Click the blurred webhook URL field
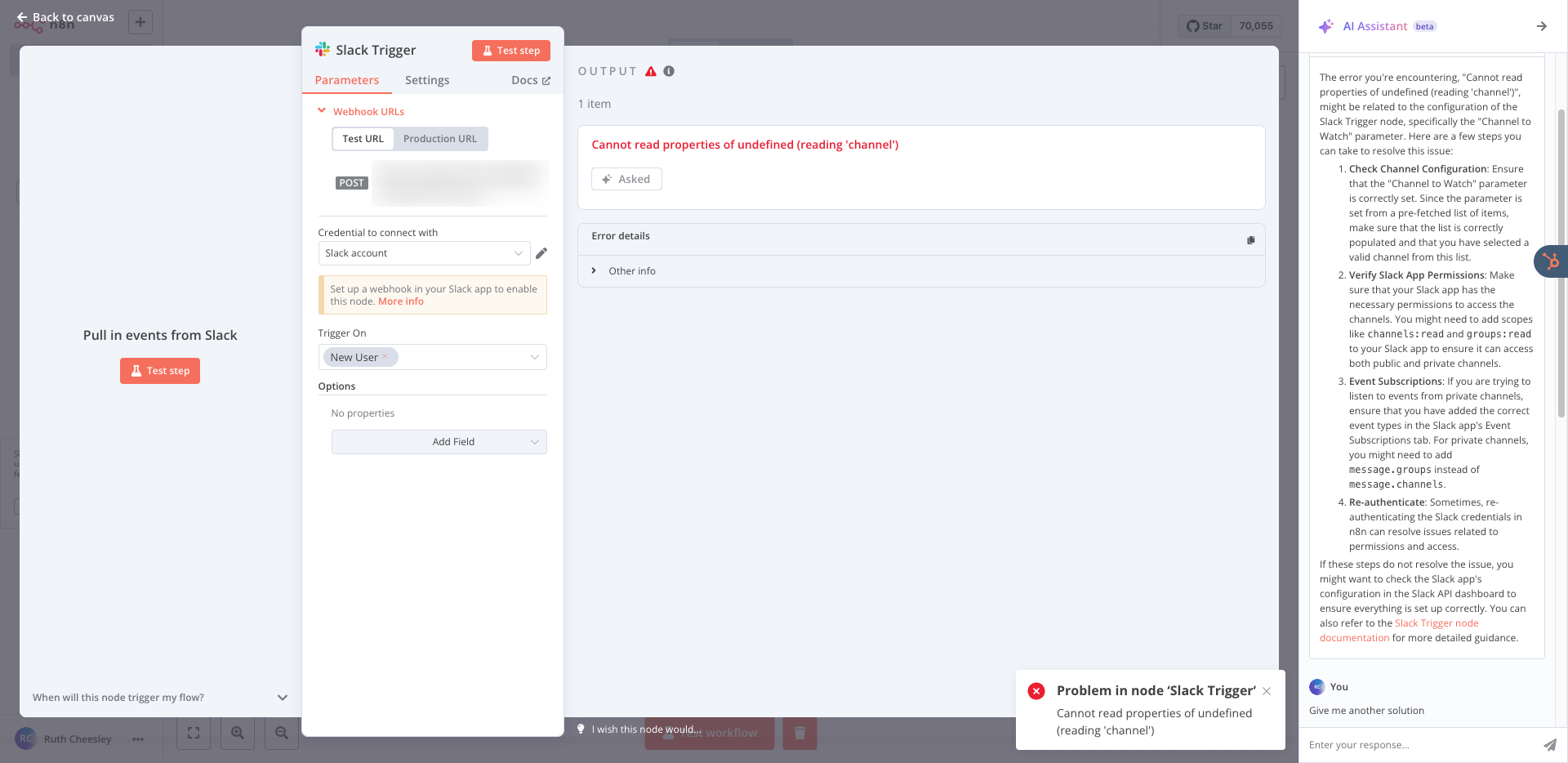 coord(461,183)
